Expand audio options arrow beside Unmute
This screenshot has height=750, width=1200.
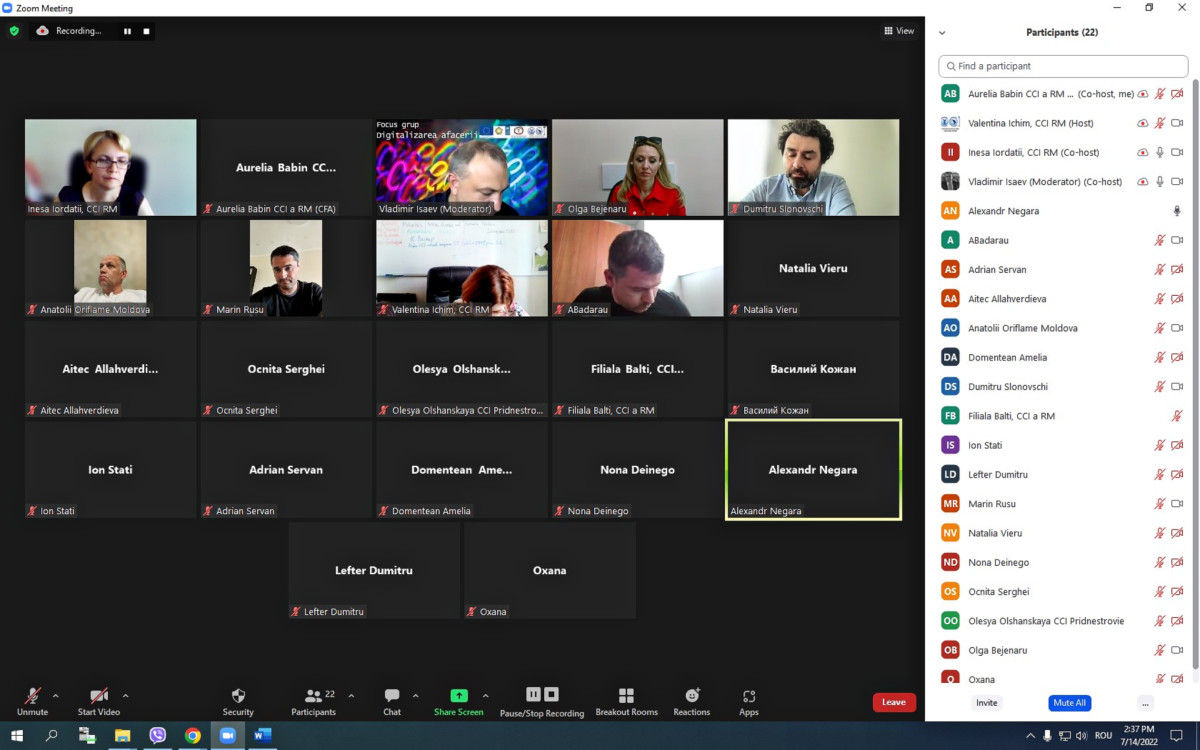click(x=55, y=696)
